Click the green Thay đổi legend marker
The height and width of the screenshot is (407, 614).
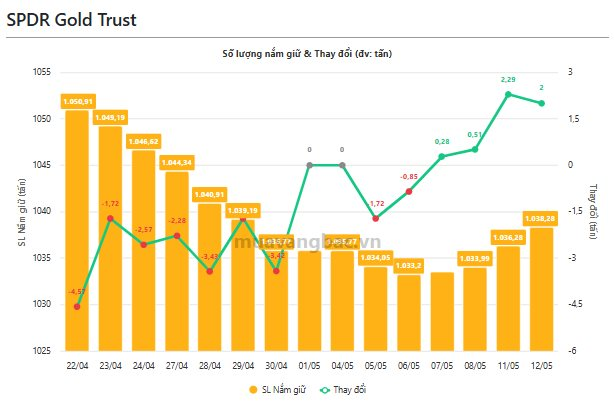(325, 390)
